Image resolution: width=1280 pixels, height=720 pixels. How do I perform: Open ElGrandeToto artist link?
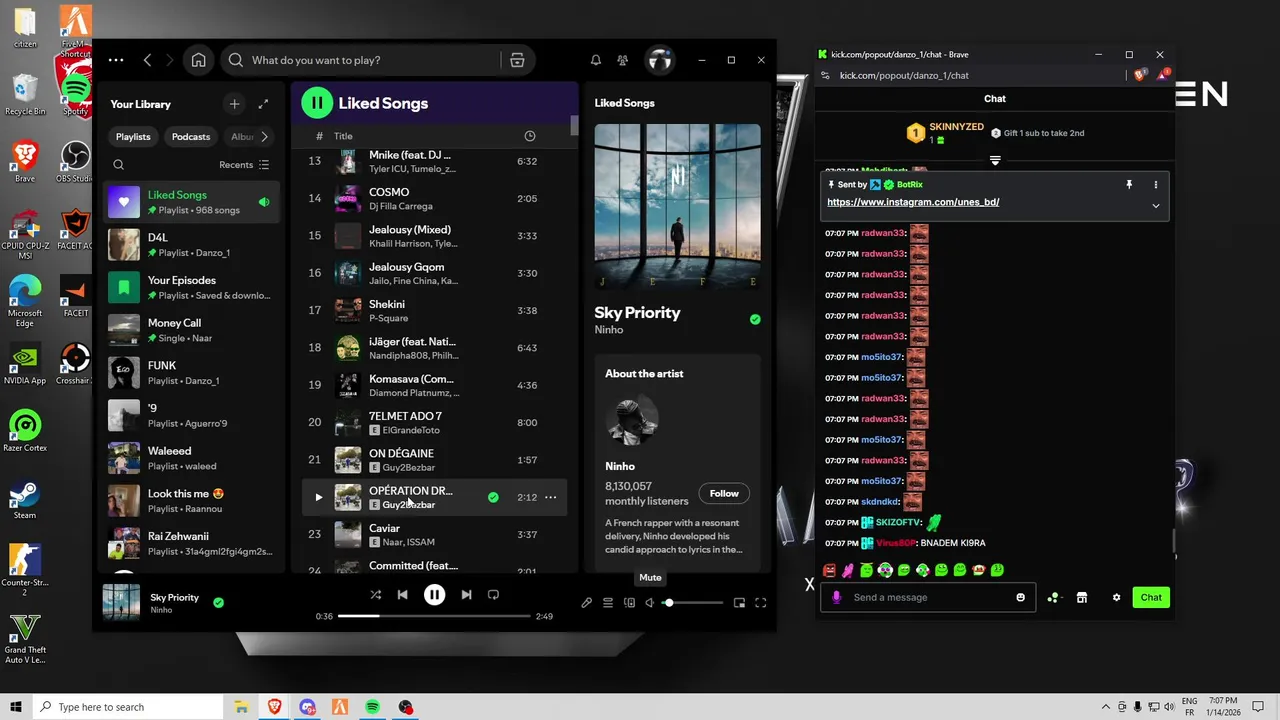[411, 430]
